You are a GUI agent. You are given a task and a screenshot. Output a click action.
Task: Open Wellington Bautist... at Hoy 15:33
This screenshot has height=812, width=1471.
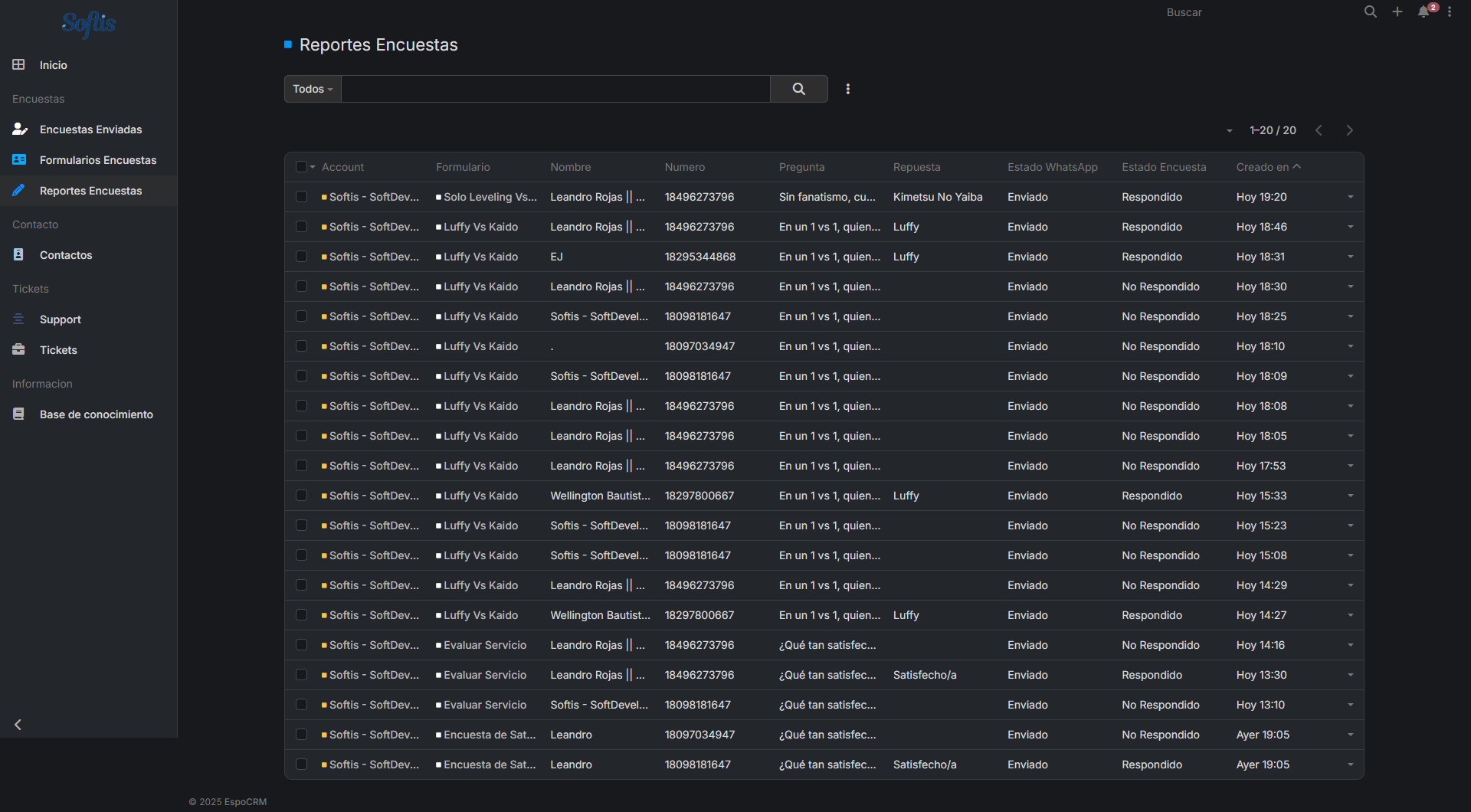point(600,496)
